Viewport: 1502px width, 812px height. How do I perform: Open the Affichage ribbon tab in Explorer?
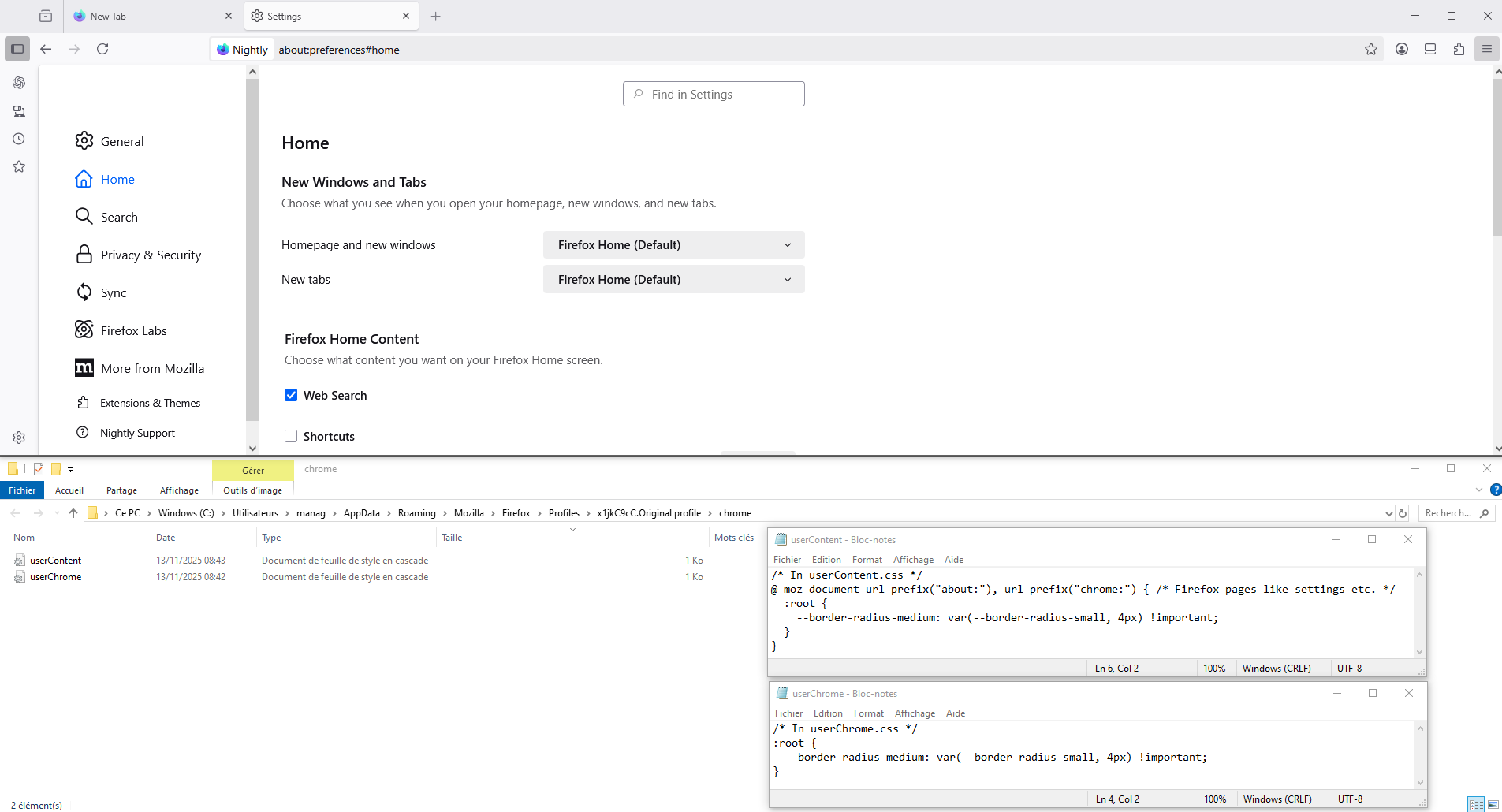(x=179, y=490)
